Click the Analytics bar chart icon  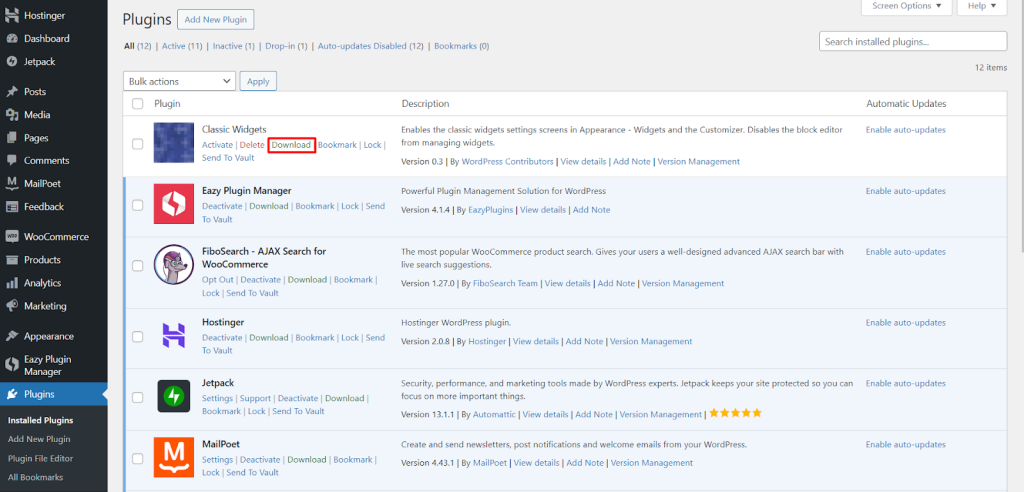[12, 283]
